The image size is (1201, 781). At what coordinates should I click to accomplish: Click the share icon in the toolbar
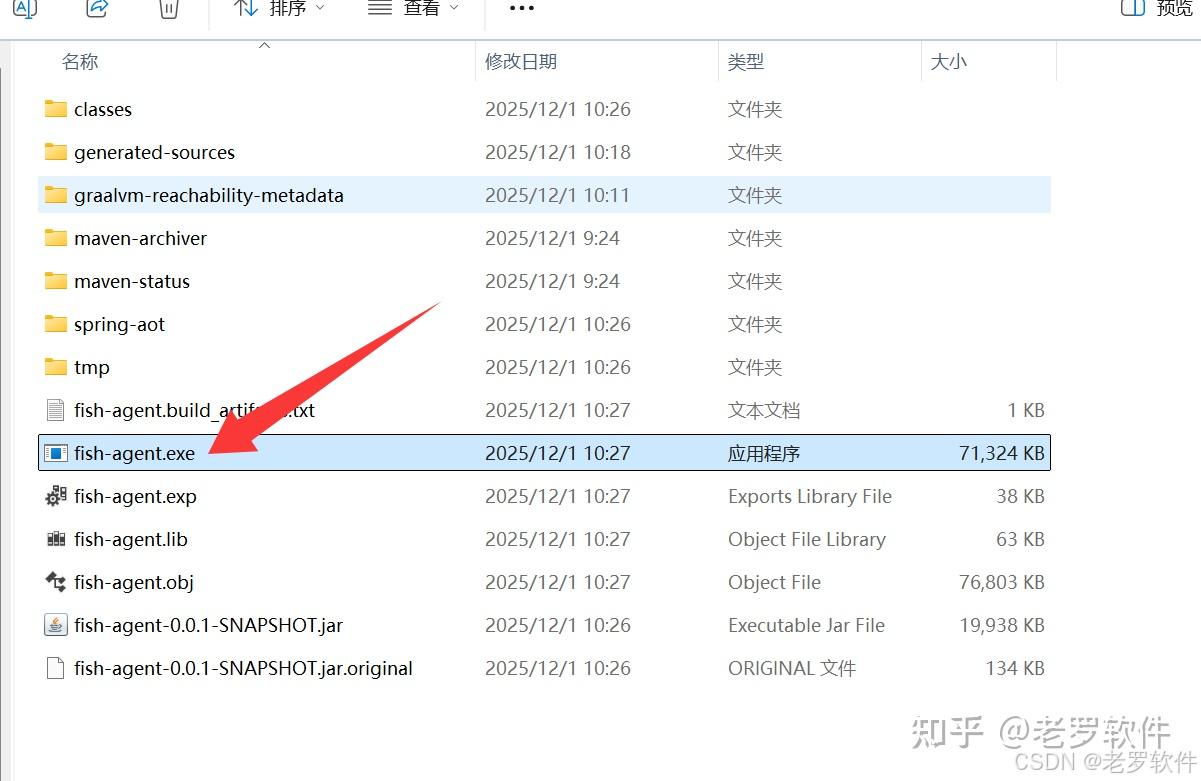click(96, 9)
